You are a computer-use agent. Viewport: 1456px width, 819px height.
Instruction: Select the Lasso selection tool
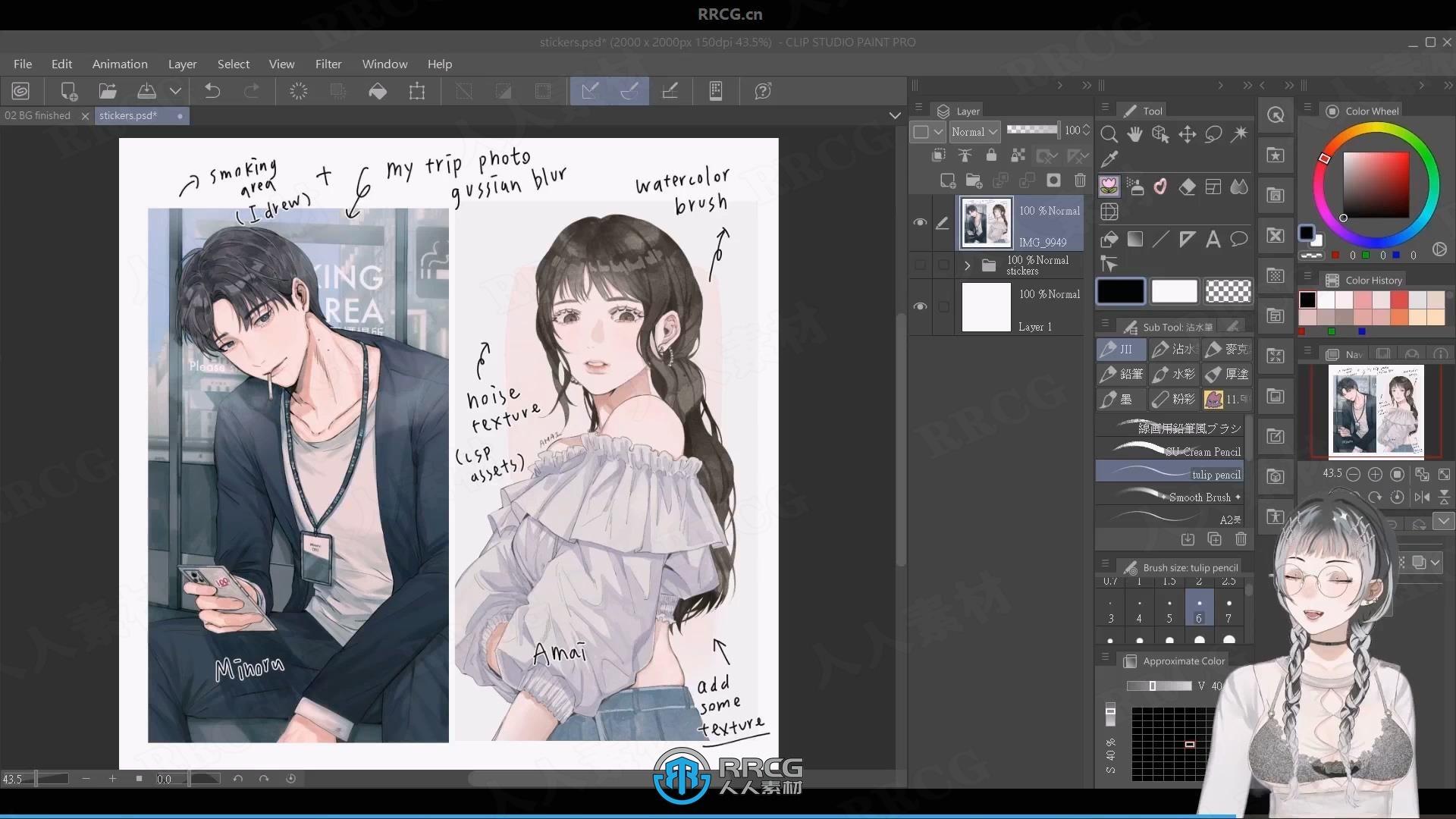(1213, 134)
